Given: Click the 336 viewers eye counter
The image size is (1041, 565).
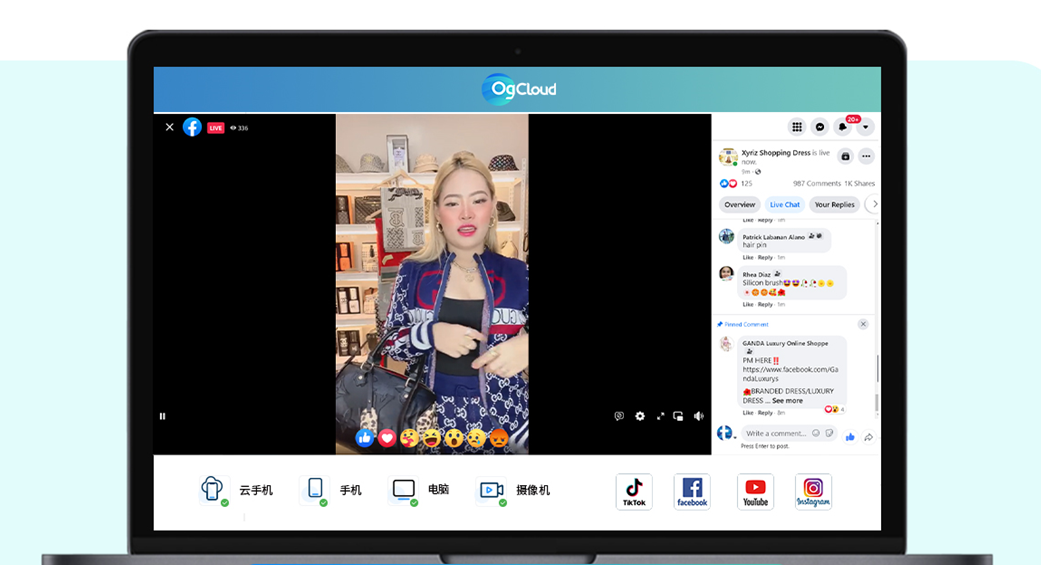Looking at the screenshot, I should [x=239, y=128].
